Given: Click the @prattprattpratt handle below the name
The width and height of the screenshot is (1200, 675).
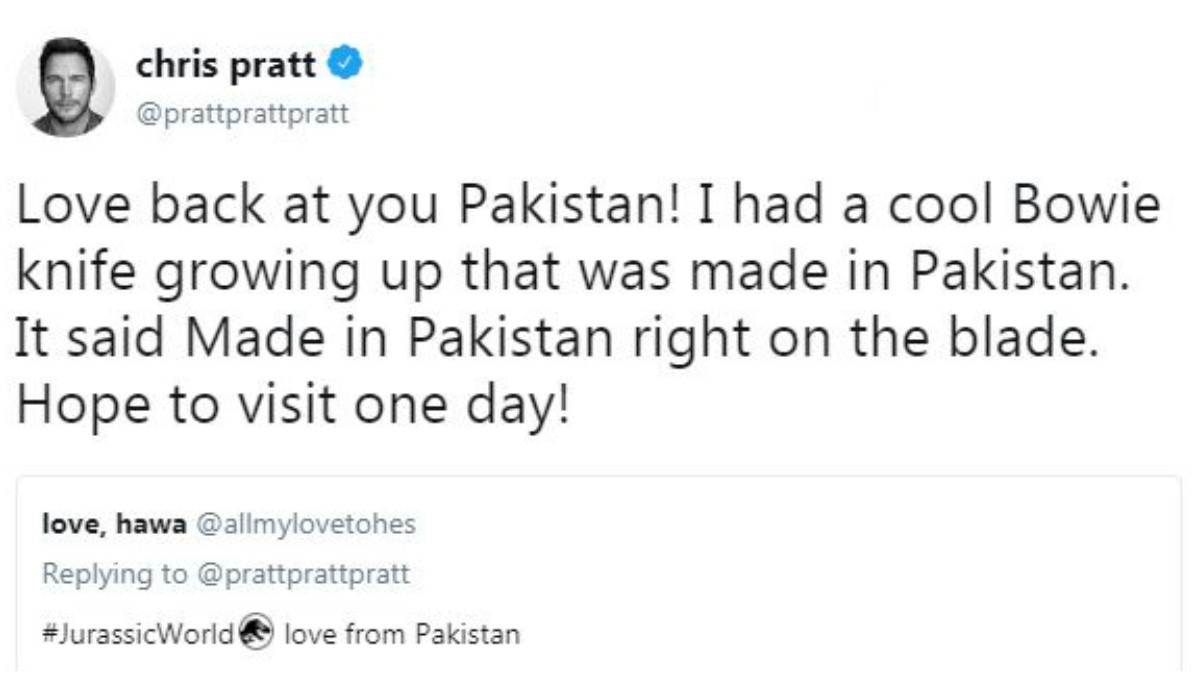Looking at the screenshot, I should (x=243, y=113).
